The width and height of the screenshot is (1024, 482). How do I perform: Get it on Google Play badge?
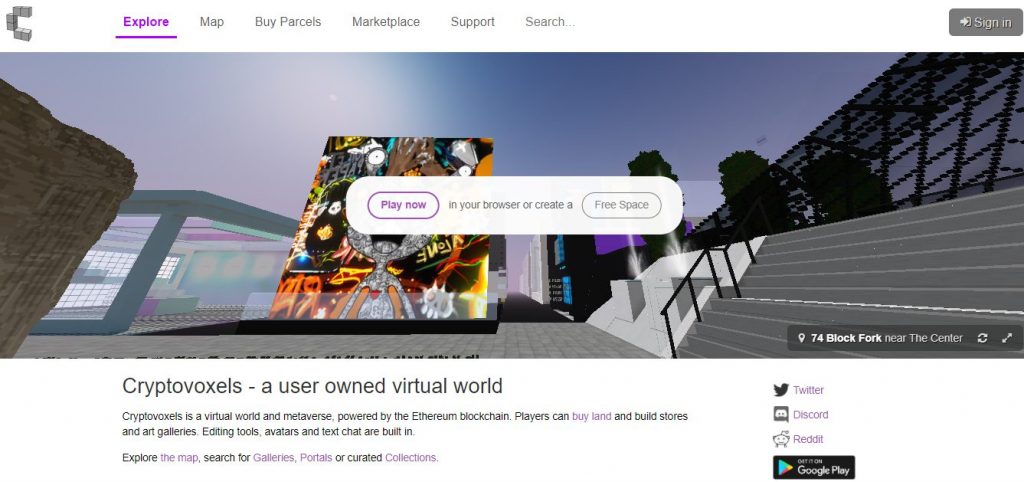tap(814, 468)
